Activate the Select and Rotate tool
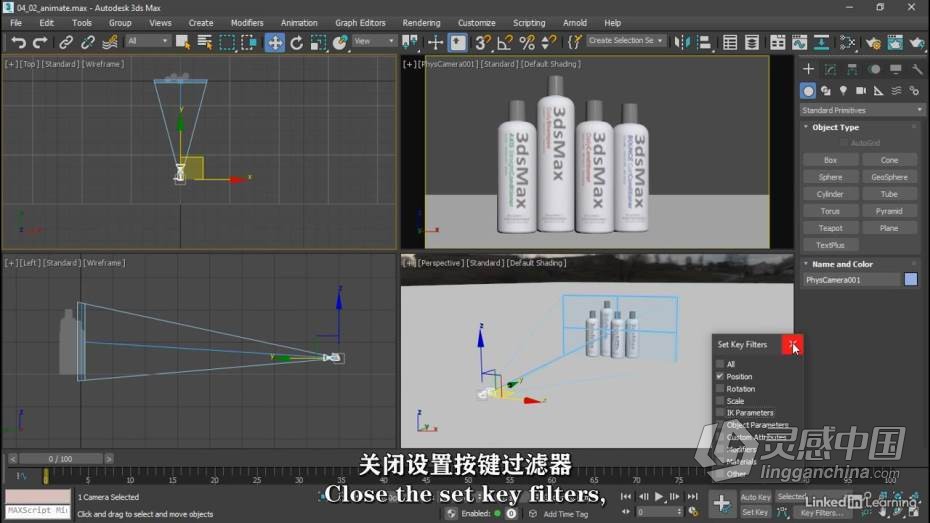Image resolution: width=930 pixels, height=523 pixels. pyautogui.click(x=297, y=42)
